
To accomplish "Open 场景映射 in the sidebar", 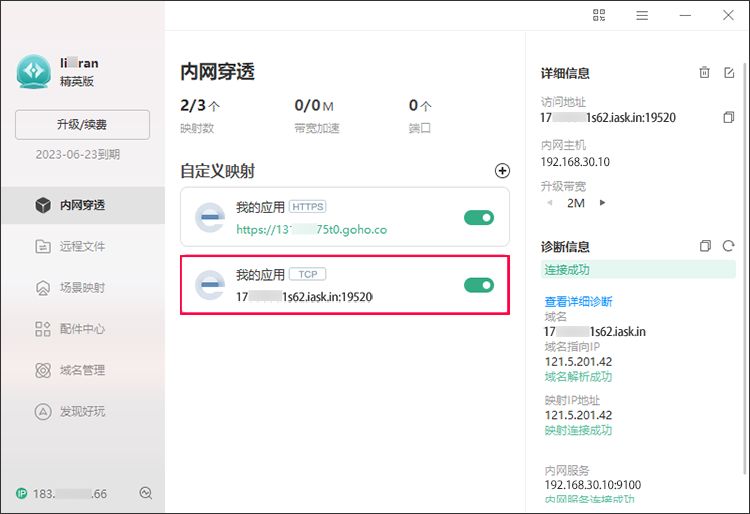I will (x=83, y=288).
